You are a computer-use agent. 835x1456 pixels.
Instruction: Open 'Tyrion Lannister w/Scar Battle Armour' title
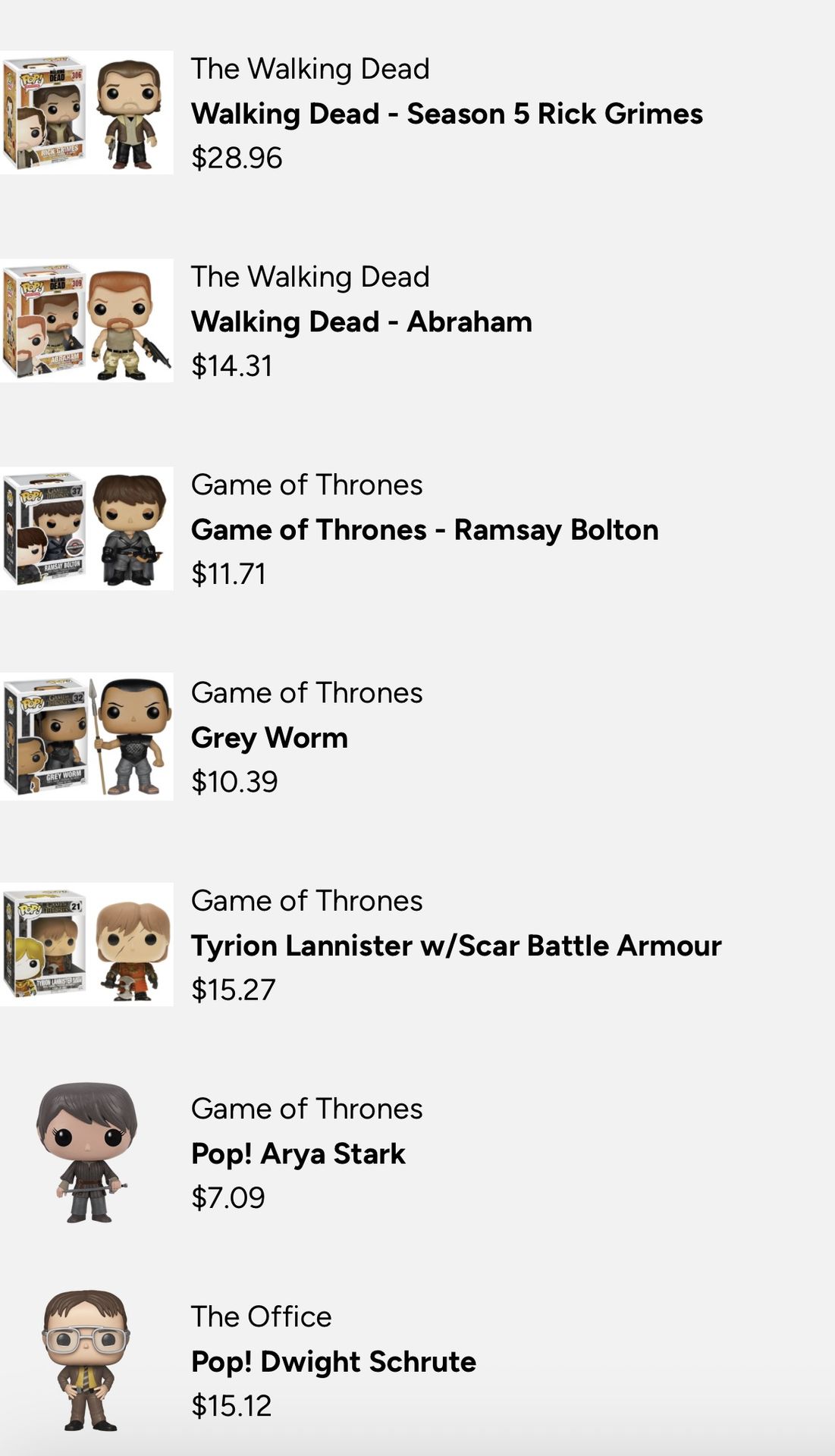456,945
